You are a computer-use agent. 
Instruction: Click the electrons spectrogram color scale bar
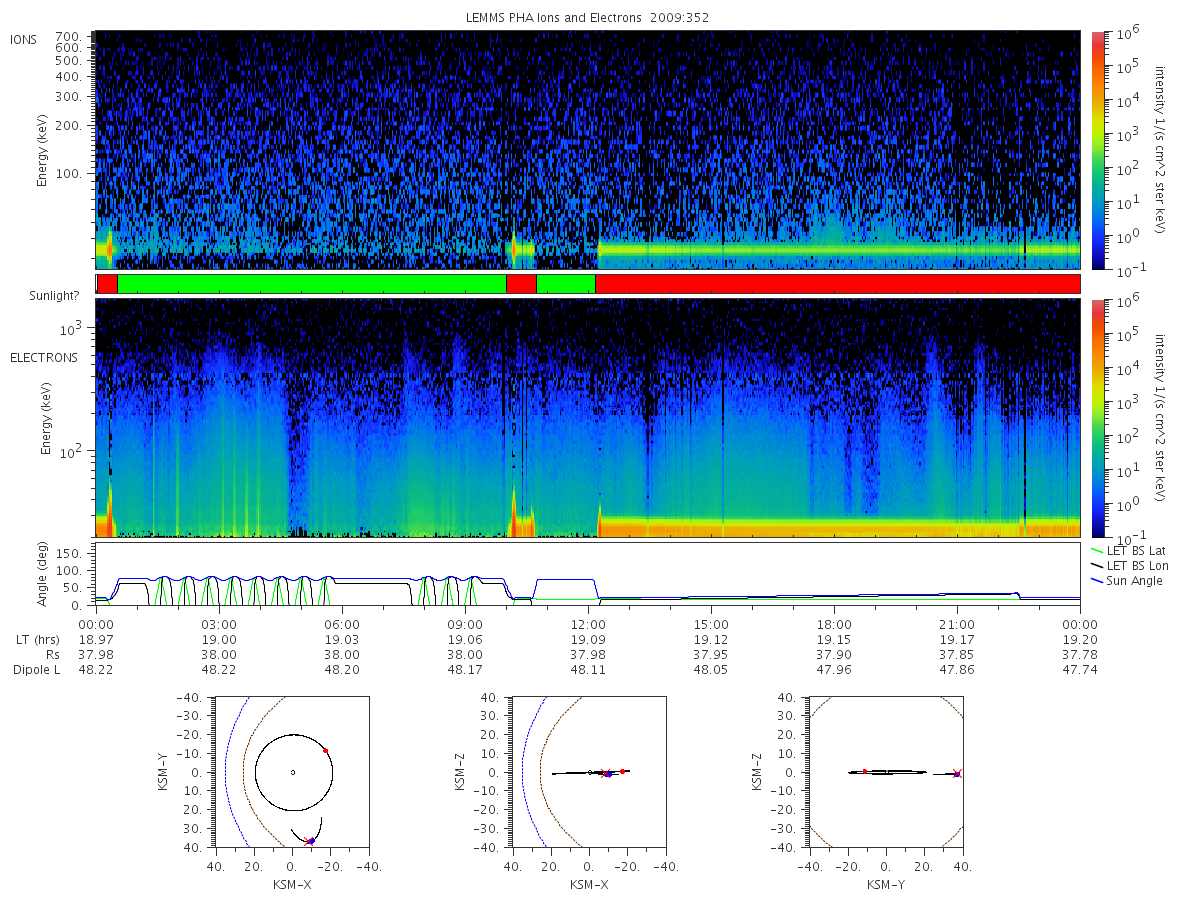(x=1097, y=419)
